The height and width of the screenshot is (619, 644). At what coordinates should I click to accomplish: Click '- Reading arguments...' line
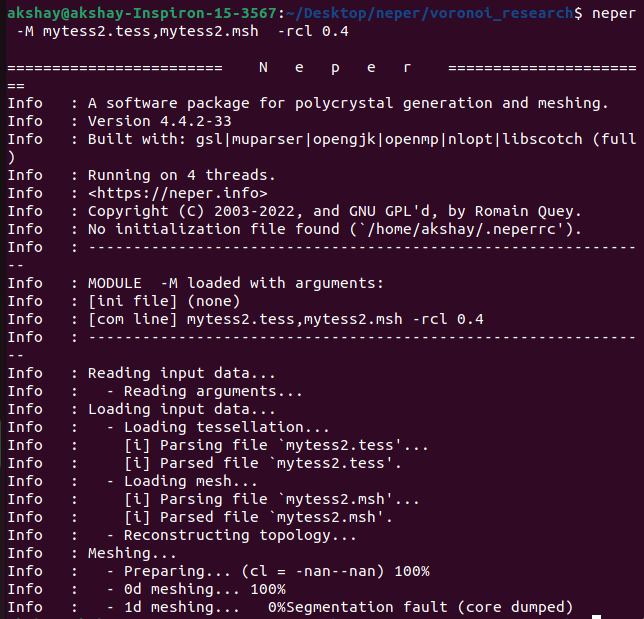[x=204, y=391]
